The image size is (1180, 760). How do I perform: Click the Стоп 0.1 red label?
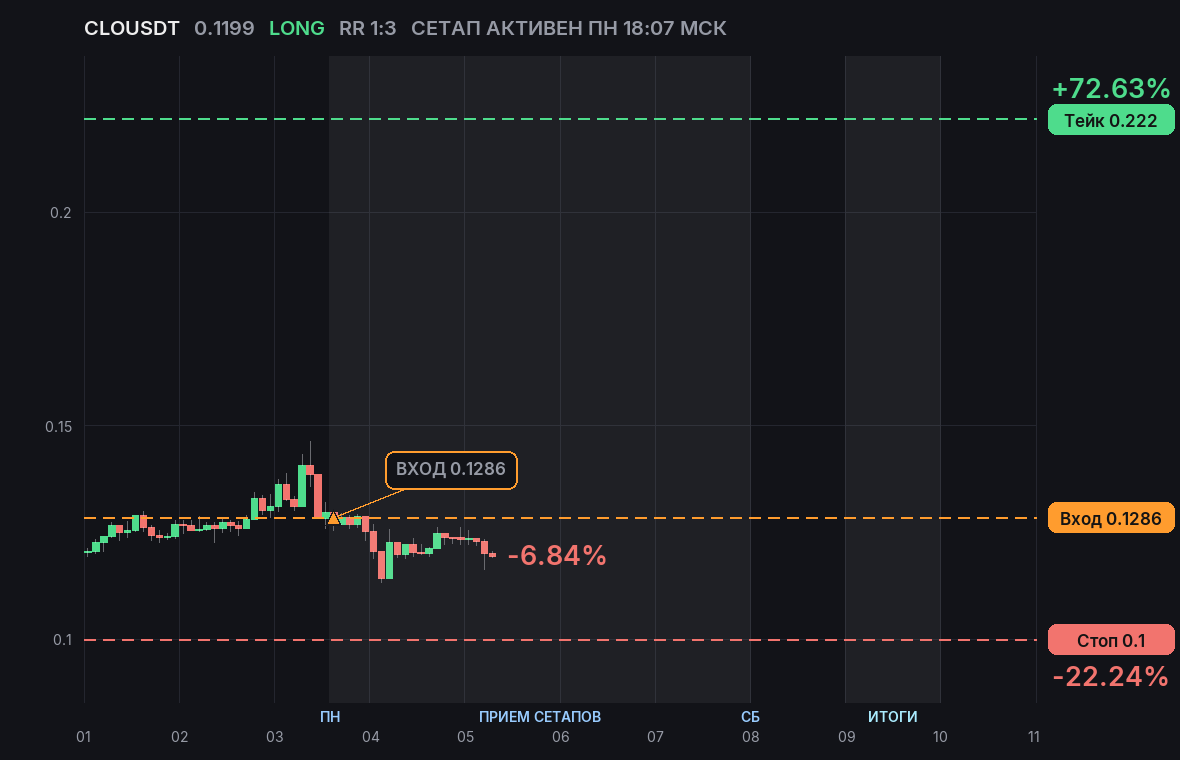click(x=1111, y=640)
